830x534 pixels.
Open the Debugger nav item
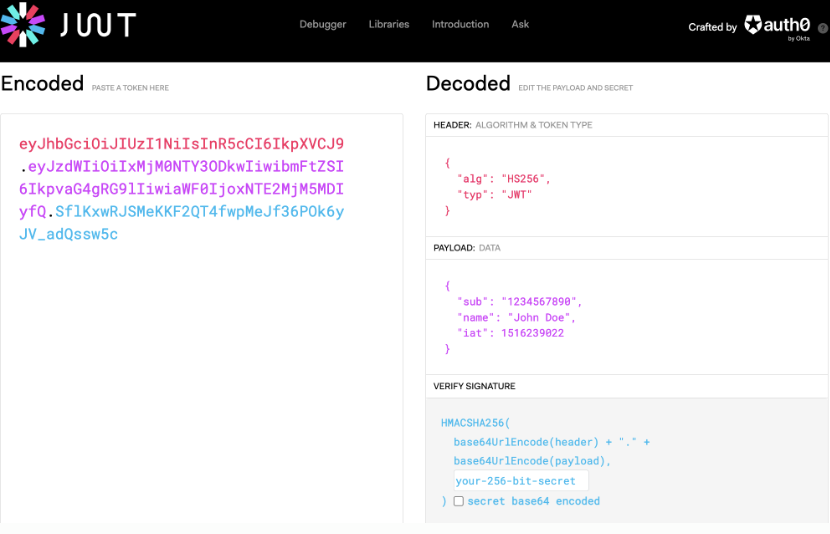[322, 24]
